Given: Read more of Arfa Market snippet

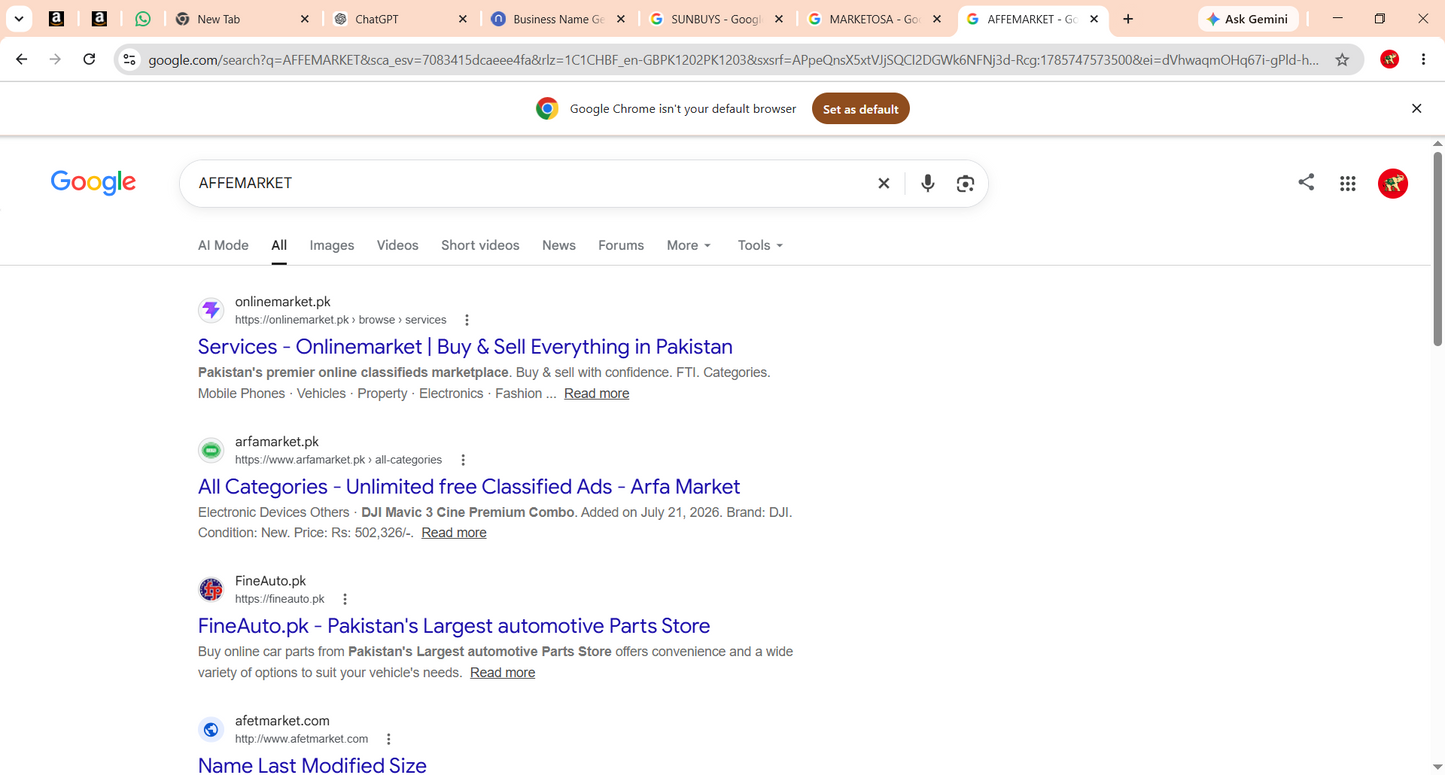Looking at the screenshot, I should [x=454, y=533].
